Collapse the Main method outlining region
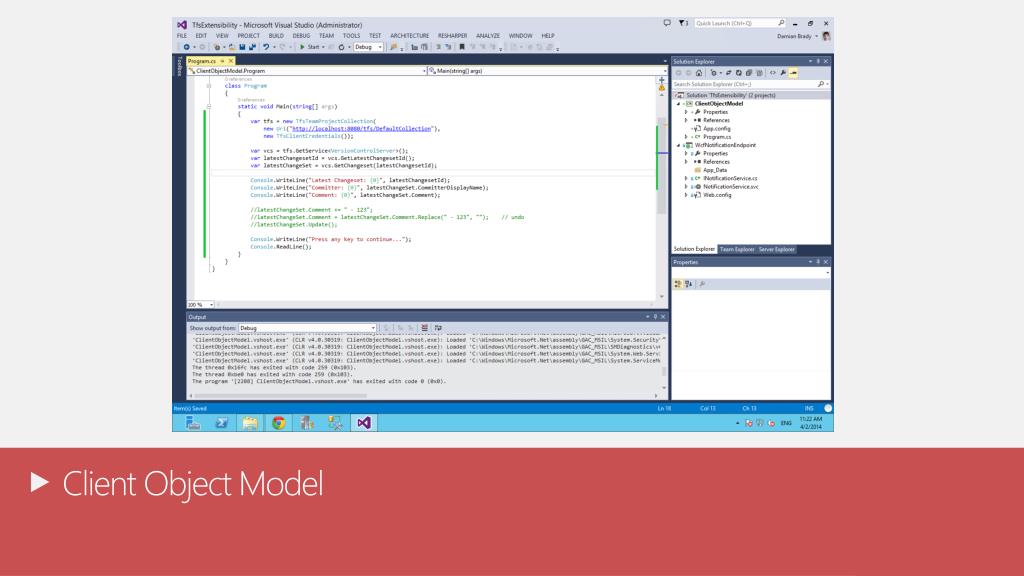This screenshot has width=1024, height=576. click(209, 106)
